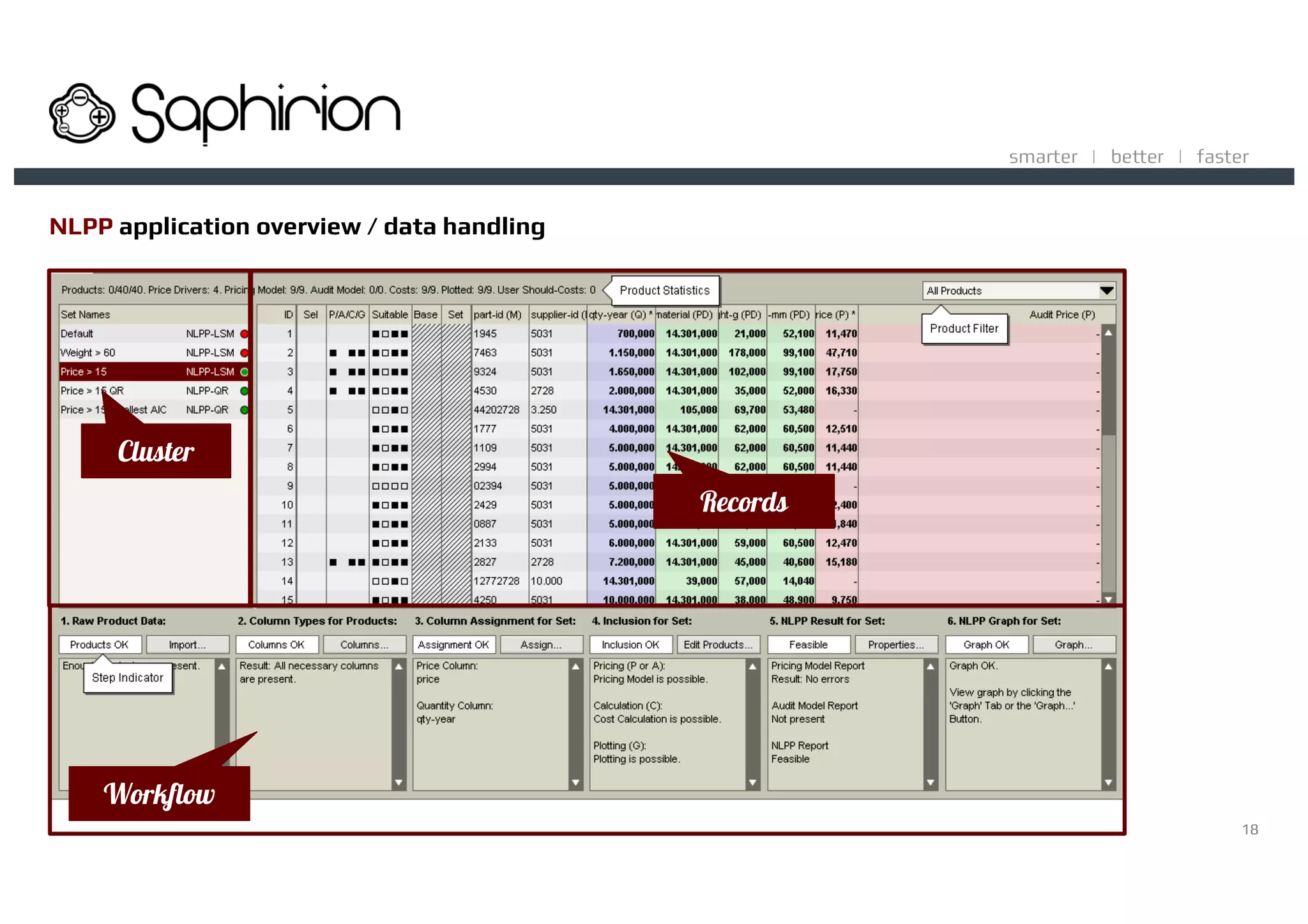Click scroll up arrow of records table

tap(1109, 333)
